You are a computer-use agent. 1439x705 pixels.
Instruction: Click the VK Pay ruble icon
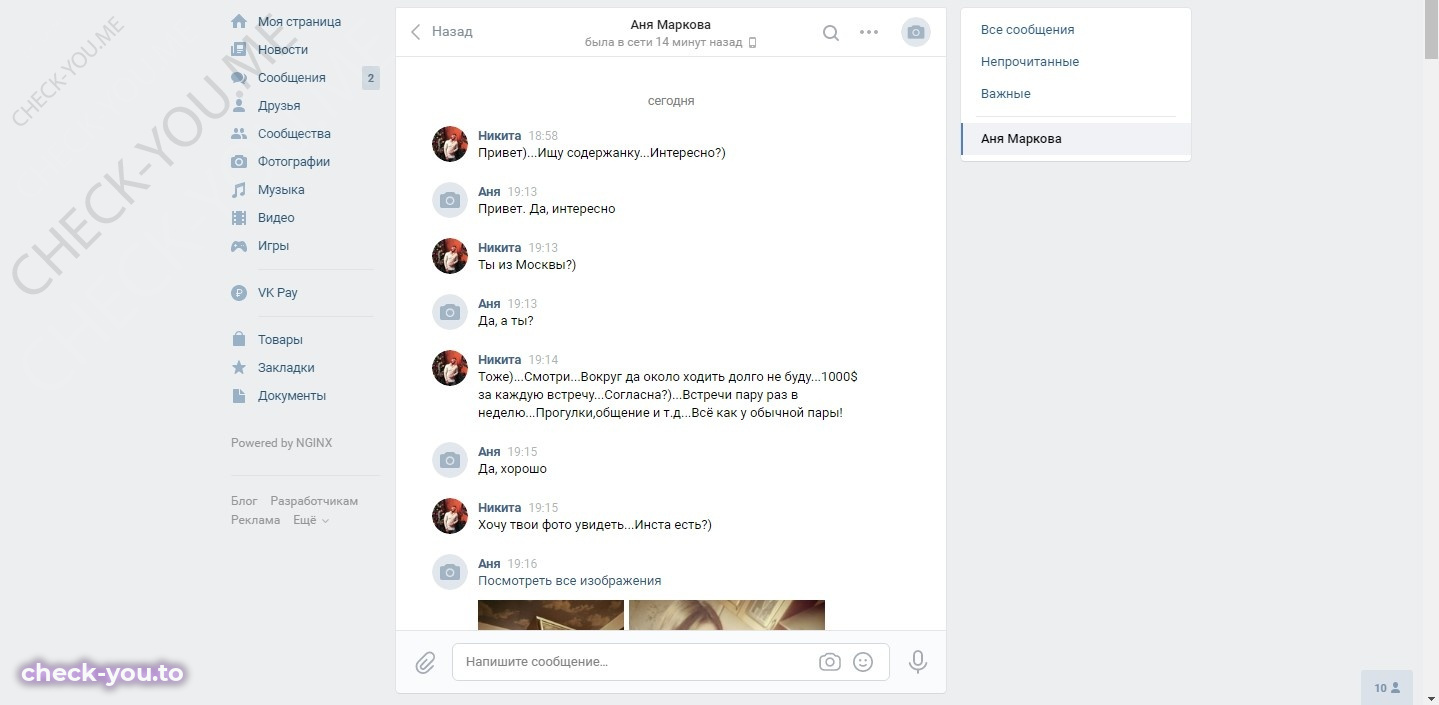[239, 293]
